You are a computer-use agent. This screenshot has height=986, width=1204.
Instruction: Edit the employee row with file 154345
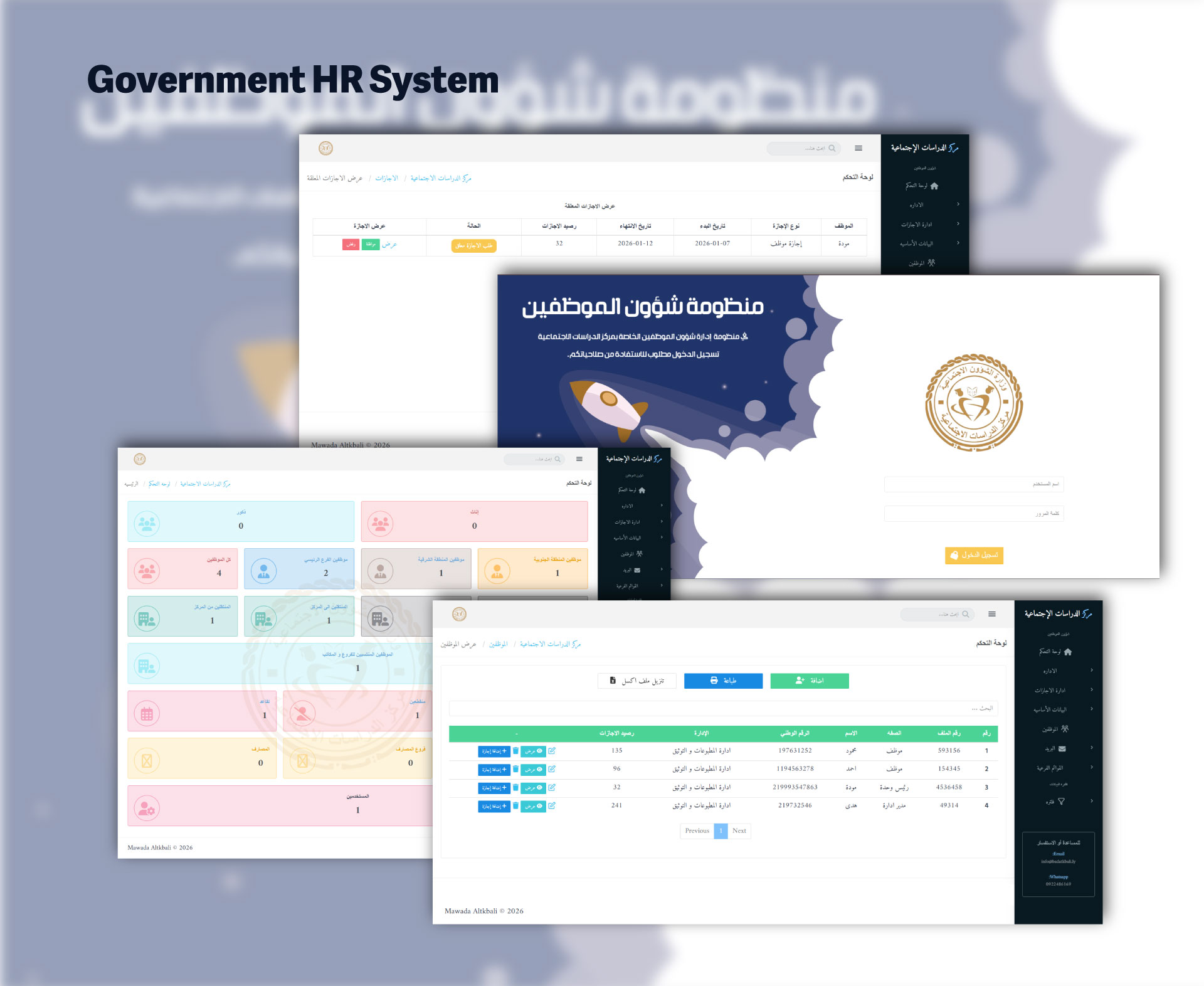point(552,769)
